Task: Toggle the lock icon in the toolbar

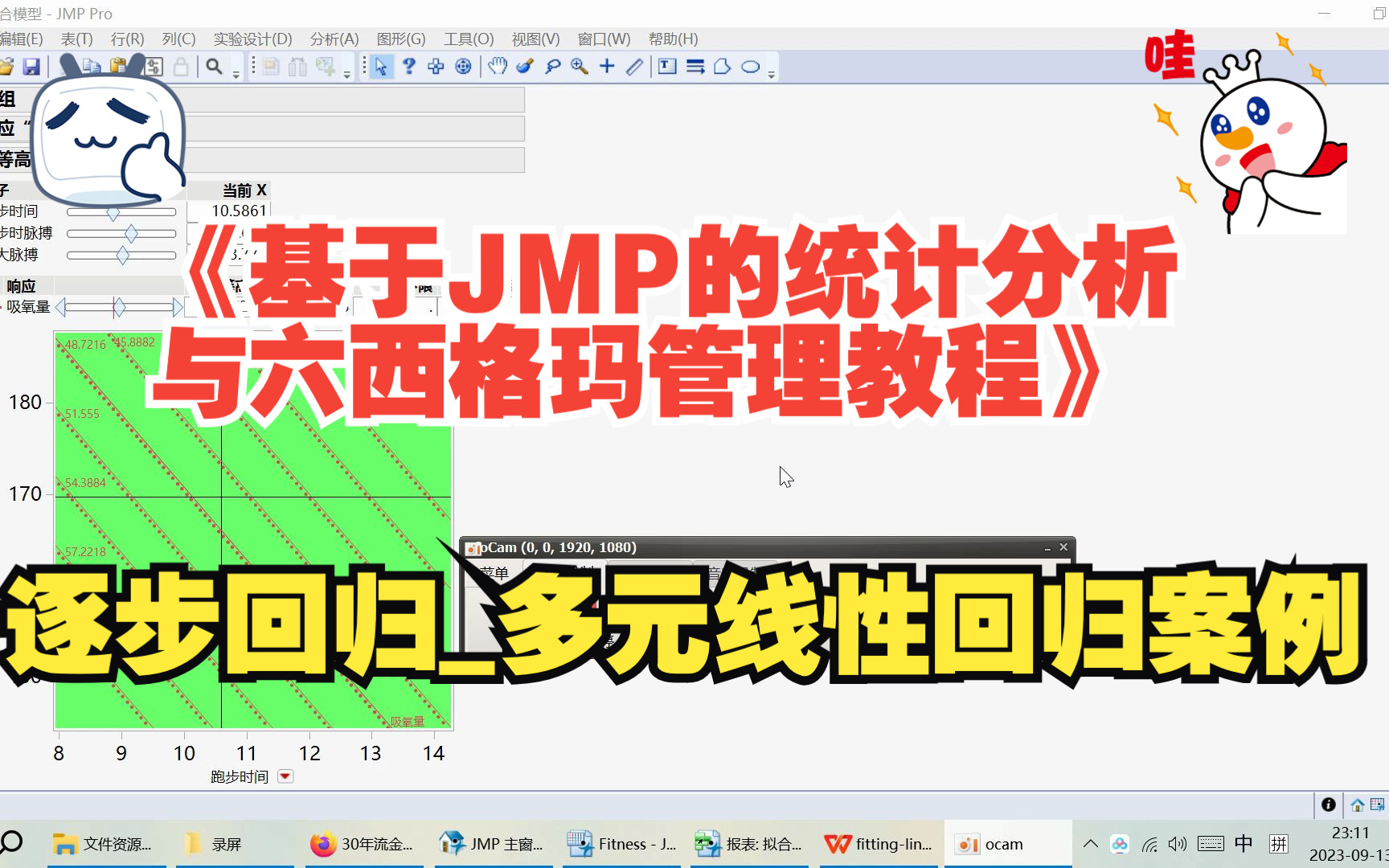Action: point(179,67)
